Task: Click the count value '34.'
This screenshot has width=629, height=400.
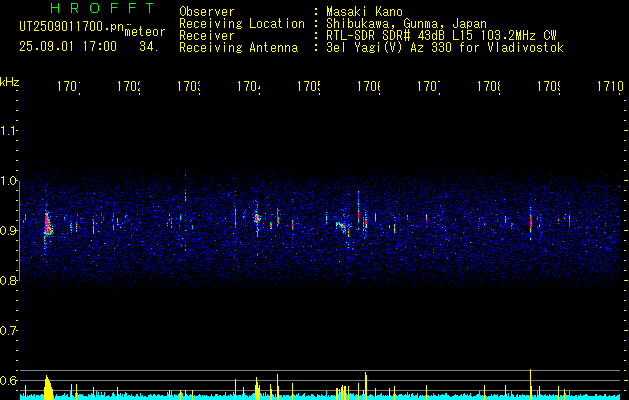Action: pyautogui.click(x=148, y=47)
